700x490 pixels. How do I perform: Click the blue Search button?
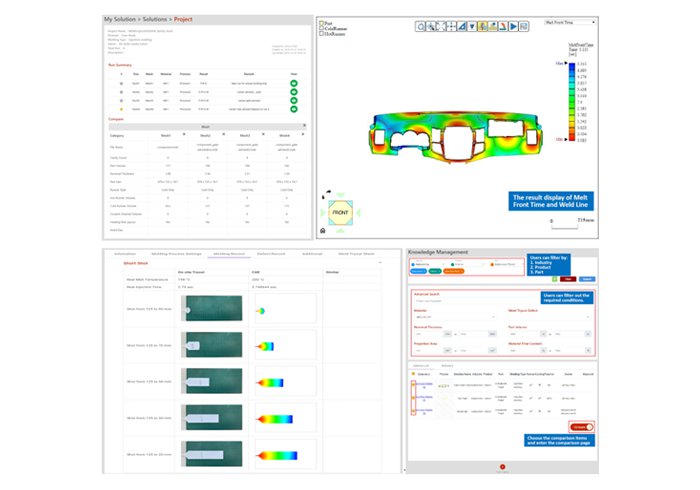[587, 279]
